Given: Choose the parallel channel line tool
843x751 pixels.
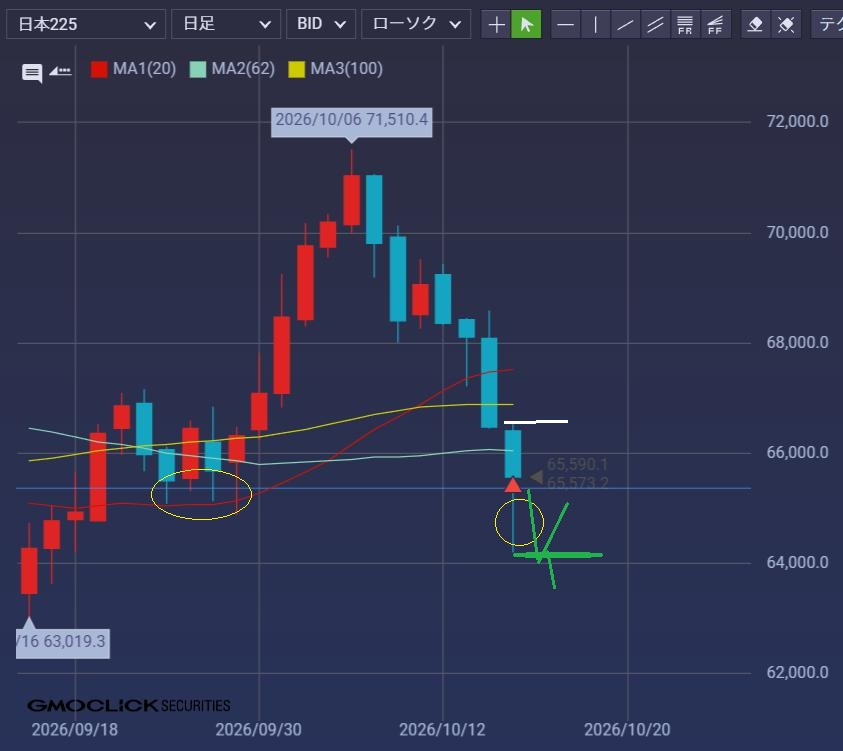Looking at the screenshot, I should pyautogui.click(x=655, y=25).
